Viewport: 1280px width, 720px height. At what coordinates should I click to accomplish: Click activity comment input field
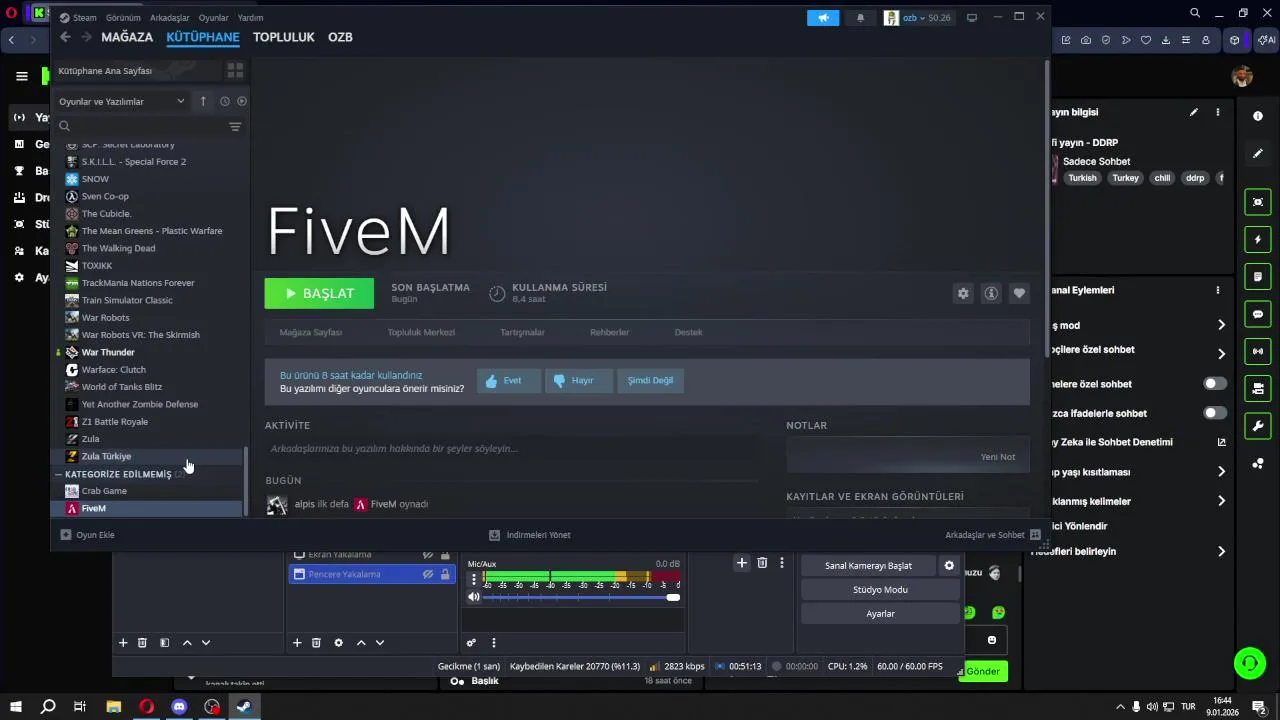510,449
